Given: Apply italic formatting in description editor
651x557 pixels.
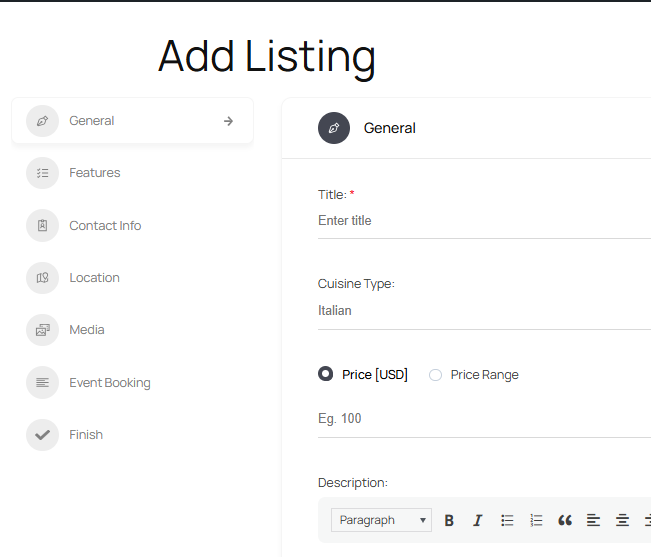Looking at the screenshot, I should point(477,520).
